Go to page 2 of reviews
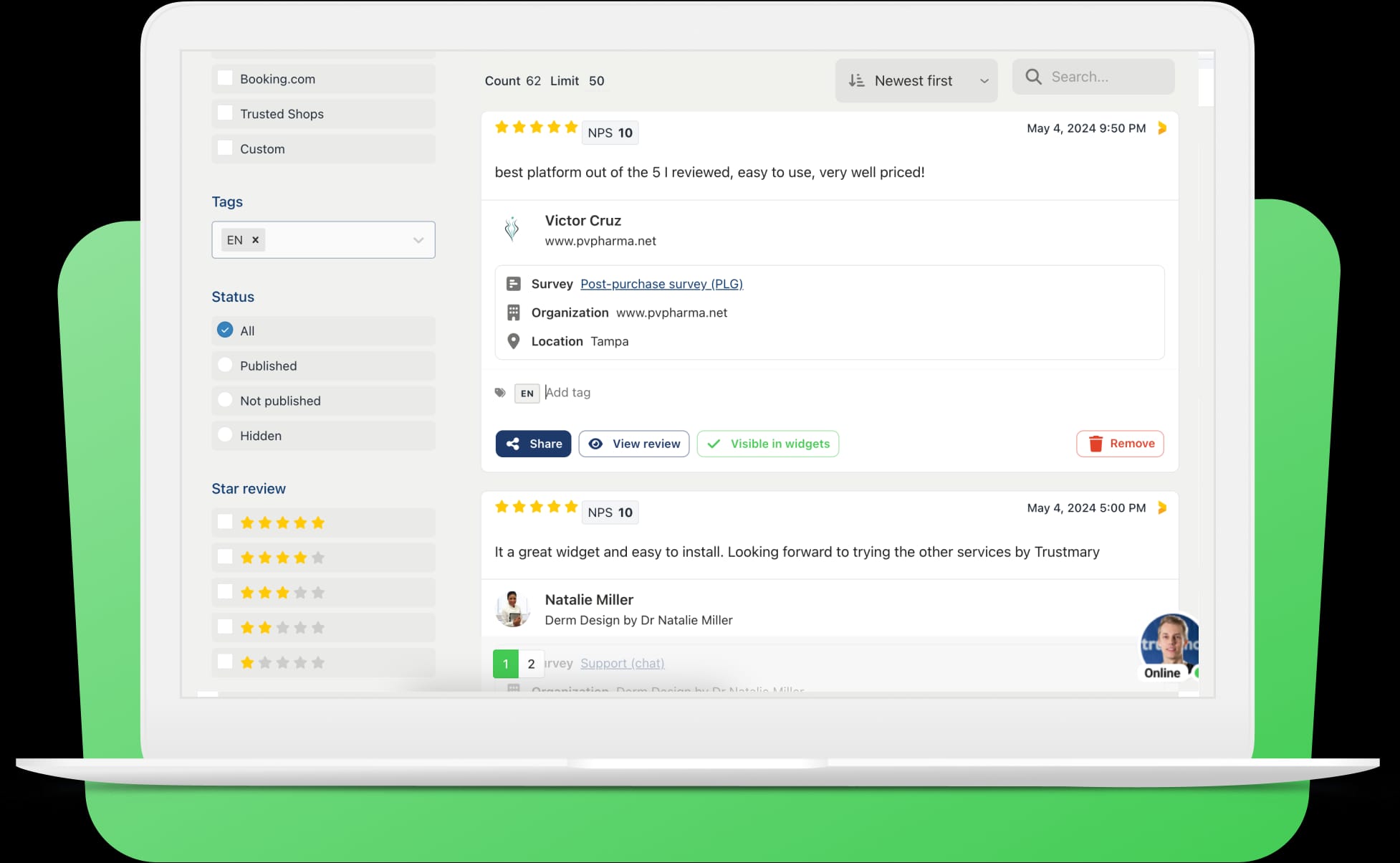This screenshot has width=1400, height=863. [531, 664]
